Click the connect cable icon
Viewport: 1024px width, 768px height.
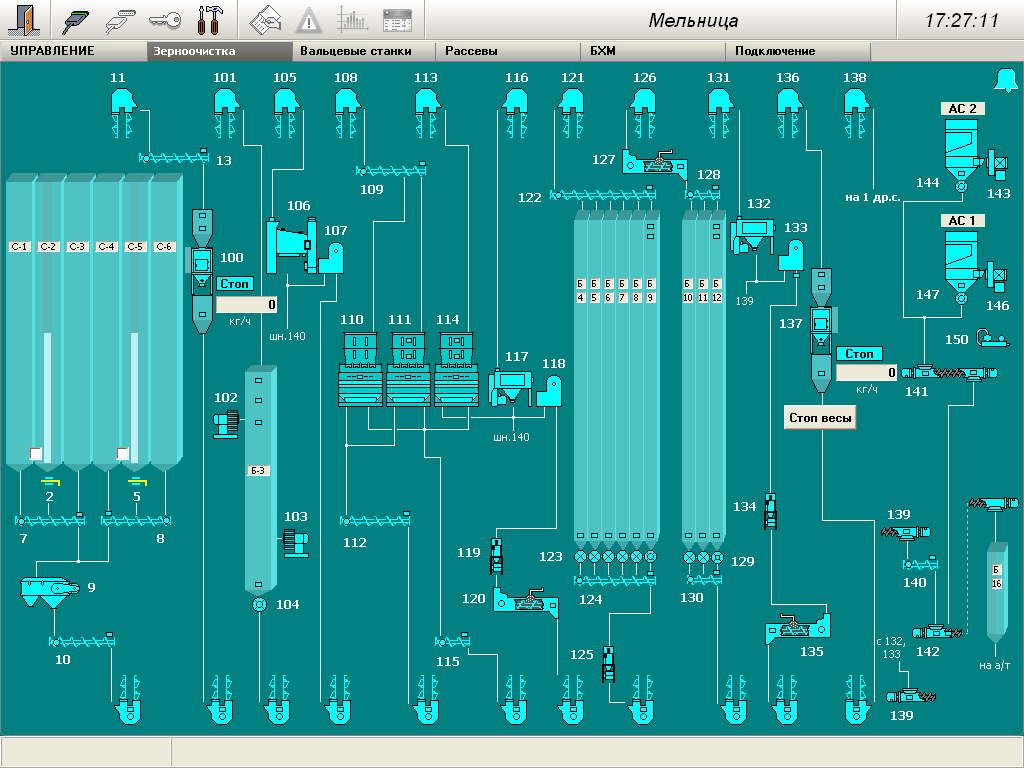point(76,20)
